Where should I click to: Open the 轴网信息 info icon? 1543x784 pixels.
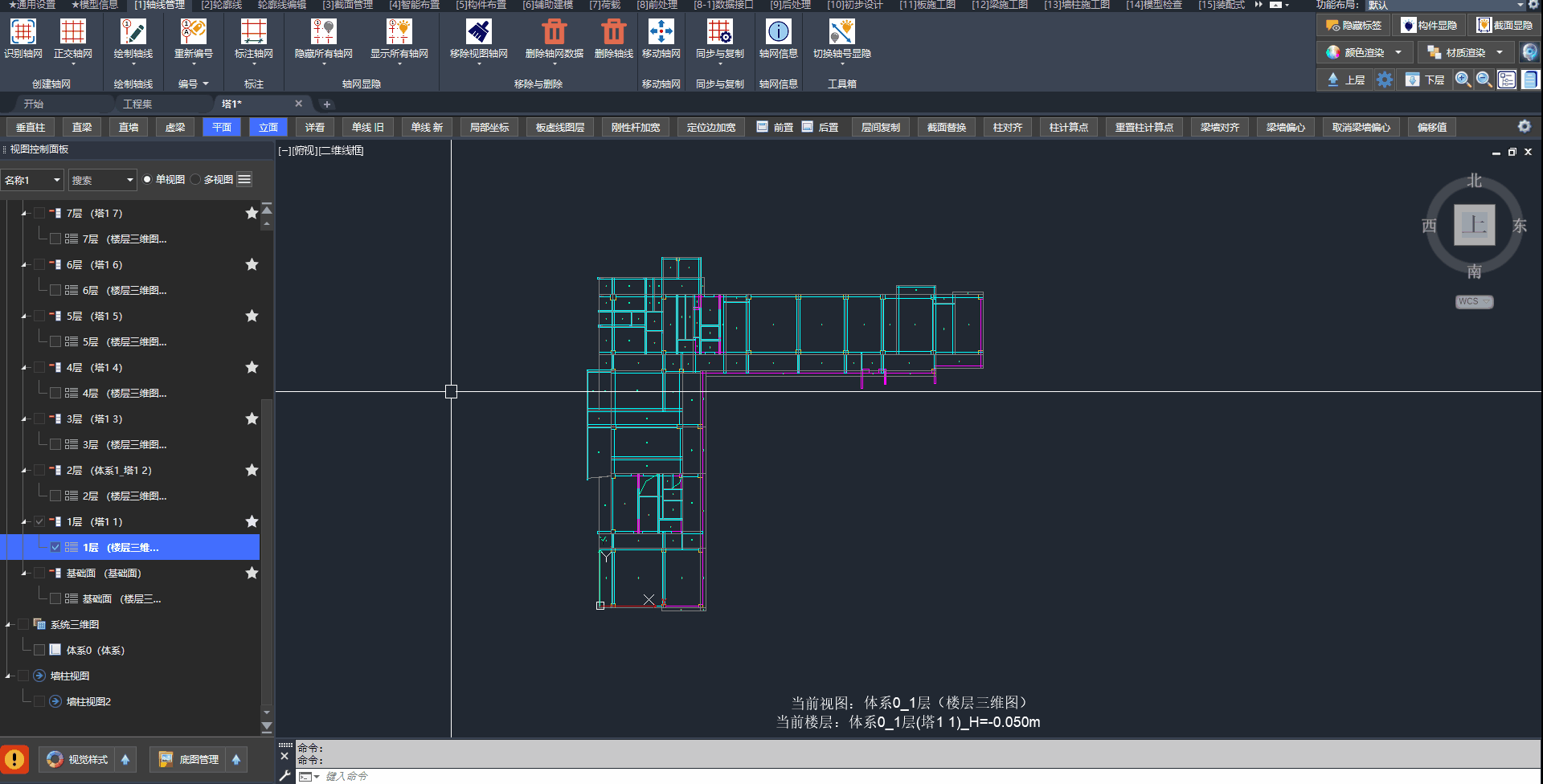[x=778, y=32]
